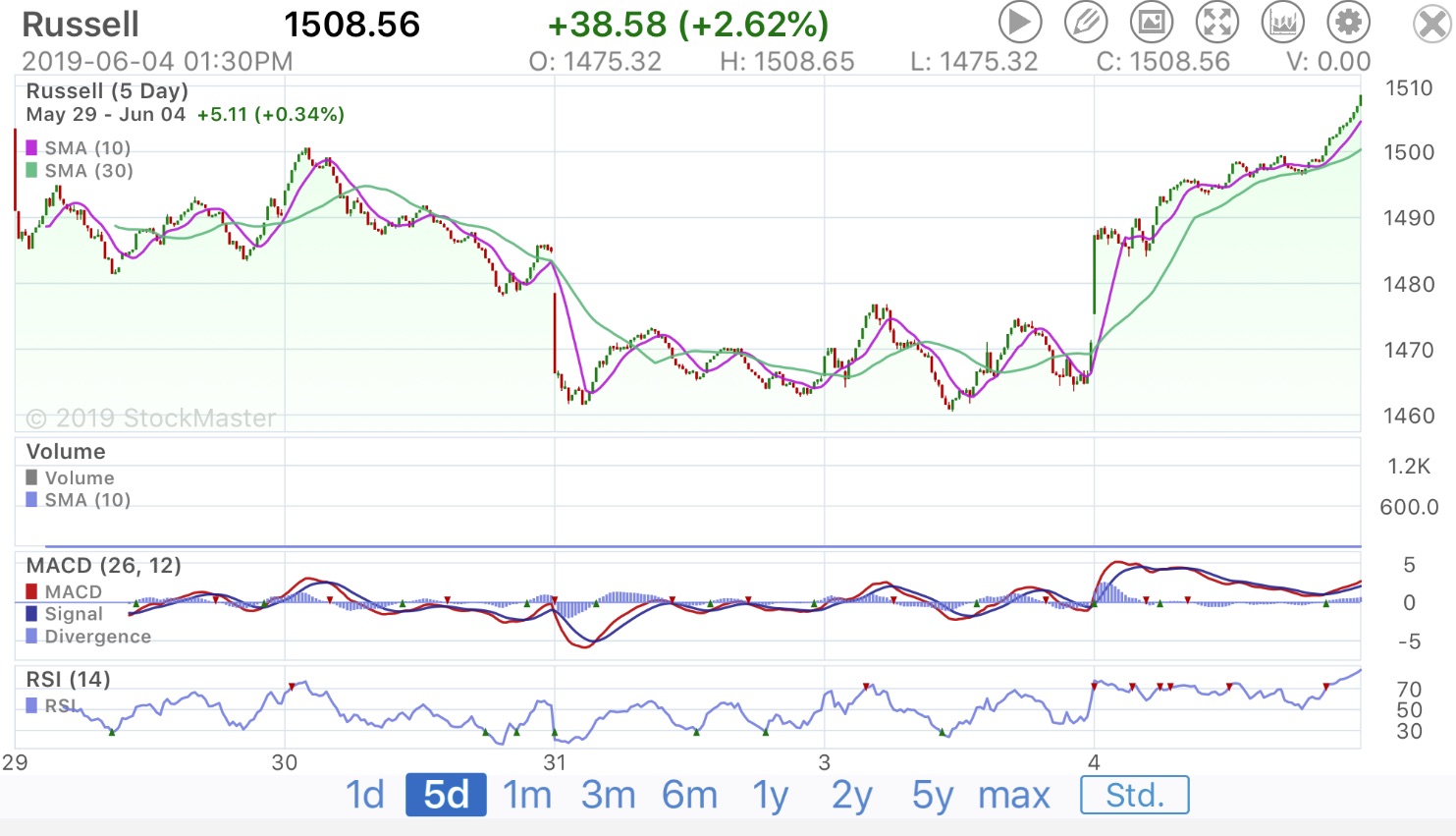Screen dimensions: 1456x836
Task: Show the 1m time range
Action: point(527,795)
